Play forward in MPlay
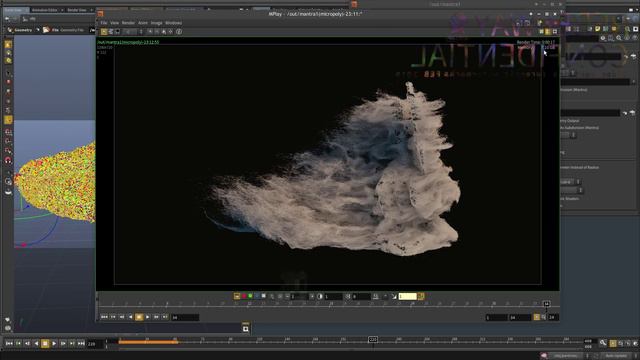This screenshot has height=360, width=640. tap(148, 317)
